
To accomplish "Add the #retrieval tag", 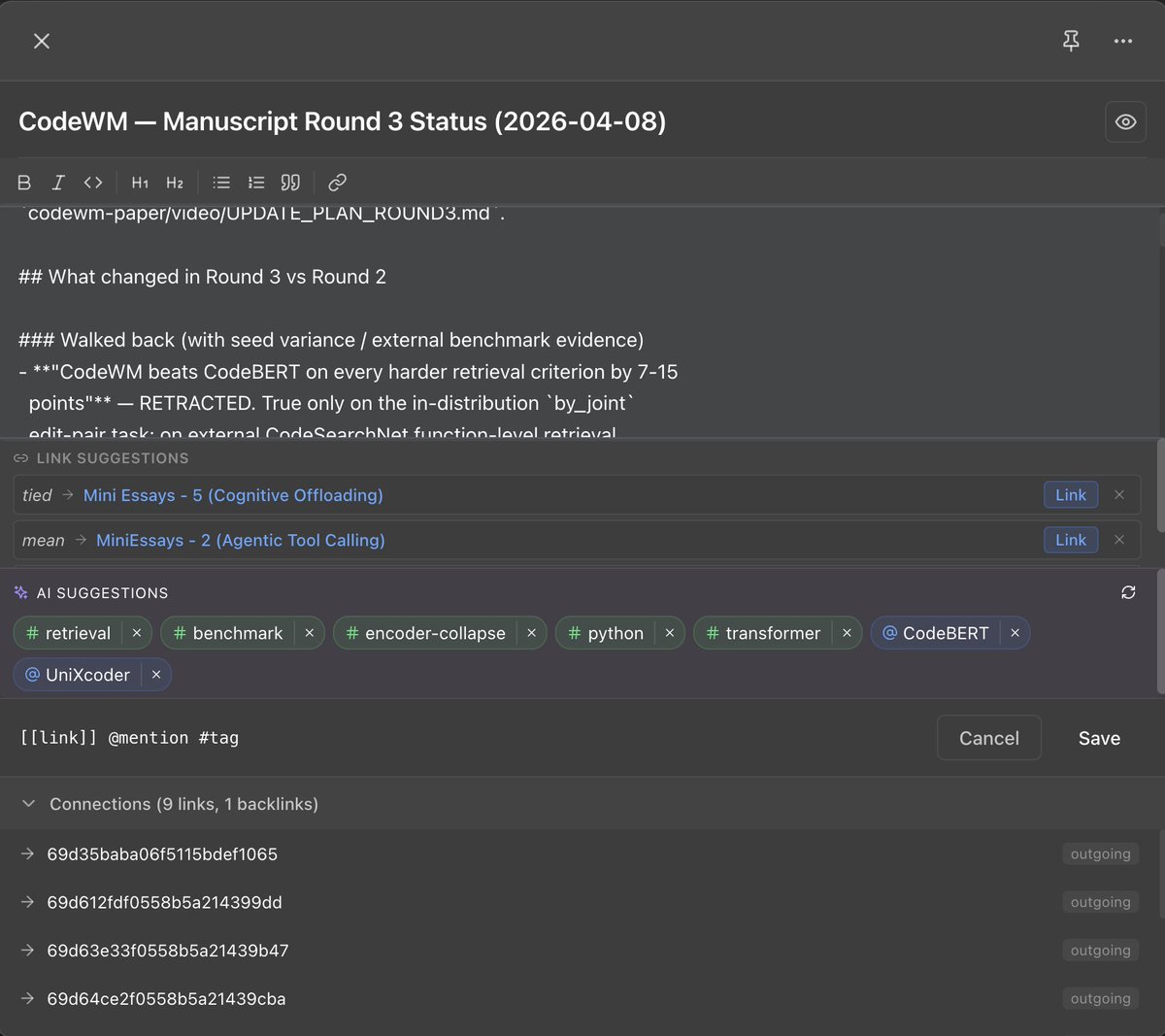I will tap(69, 633).
